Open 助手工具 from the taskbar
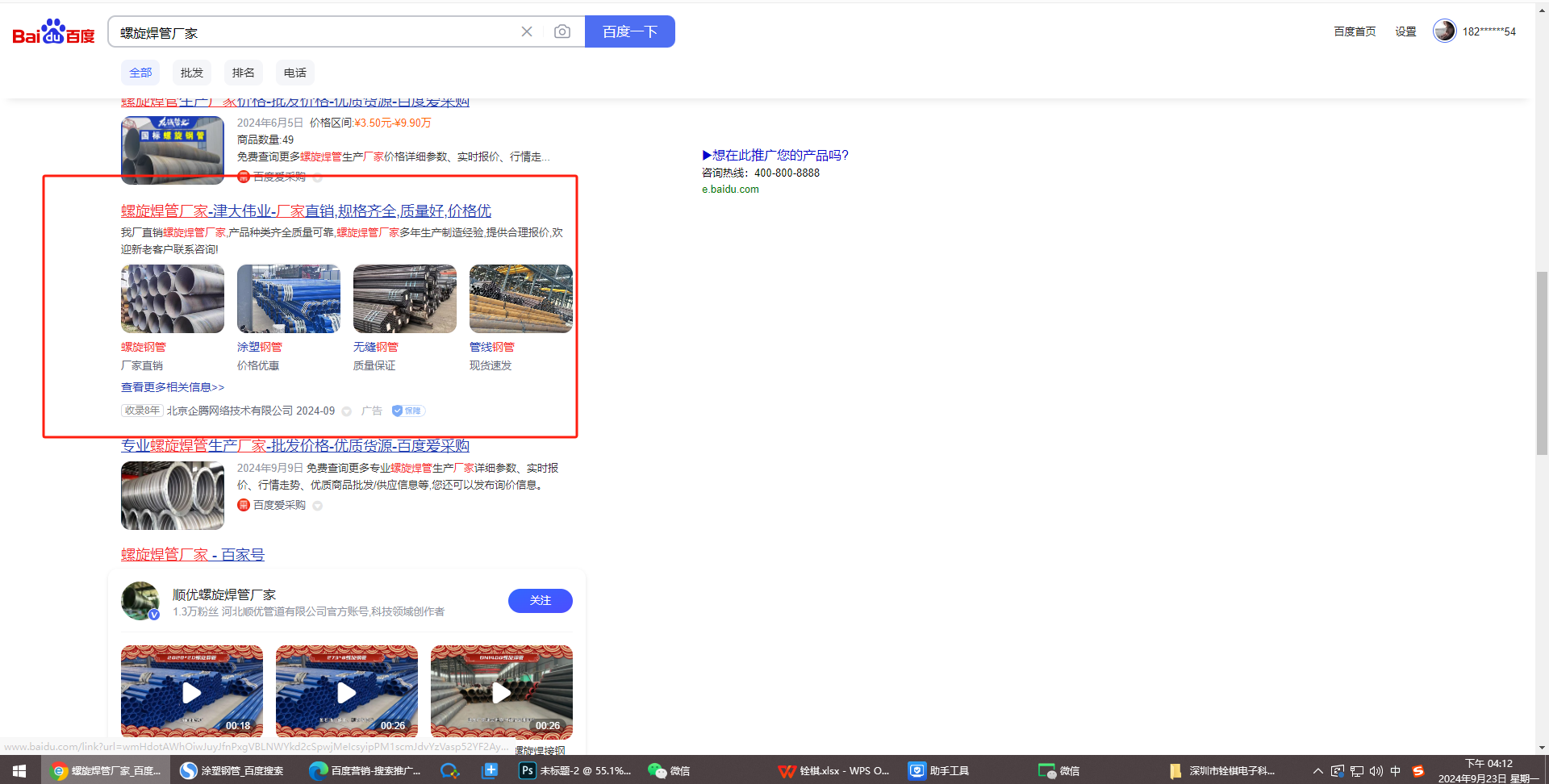Image resolution: width=1549 pixels, height=784 pixels. point(939,770)
